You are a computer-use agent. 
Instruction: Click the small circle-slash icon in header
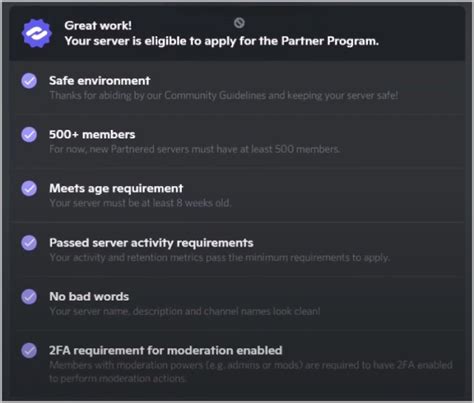point(239,23)
